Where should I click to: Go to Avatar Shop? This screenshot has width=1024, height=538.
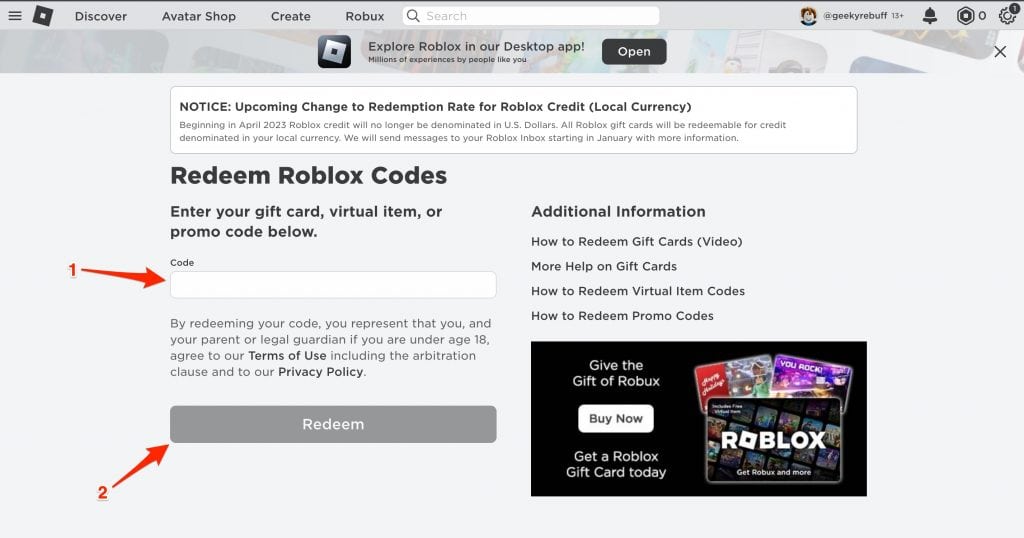tap(199, 16)
